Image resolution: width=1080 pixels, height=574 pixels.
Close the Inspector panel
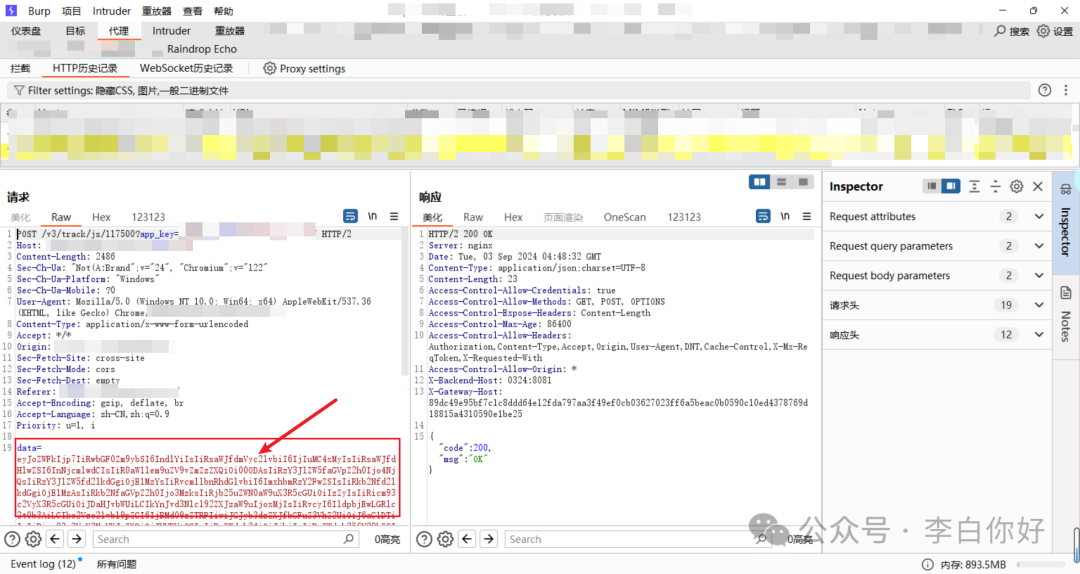[x=1038, y=186]
